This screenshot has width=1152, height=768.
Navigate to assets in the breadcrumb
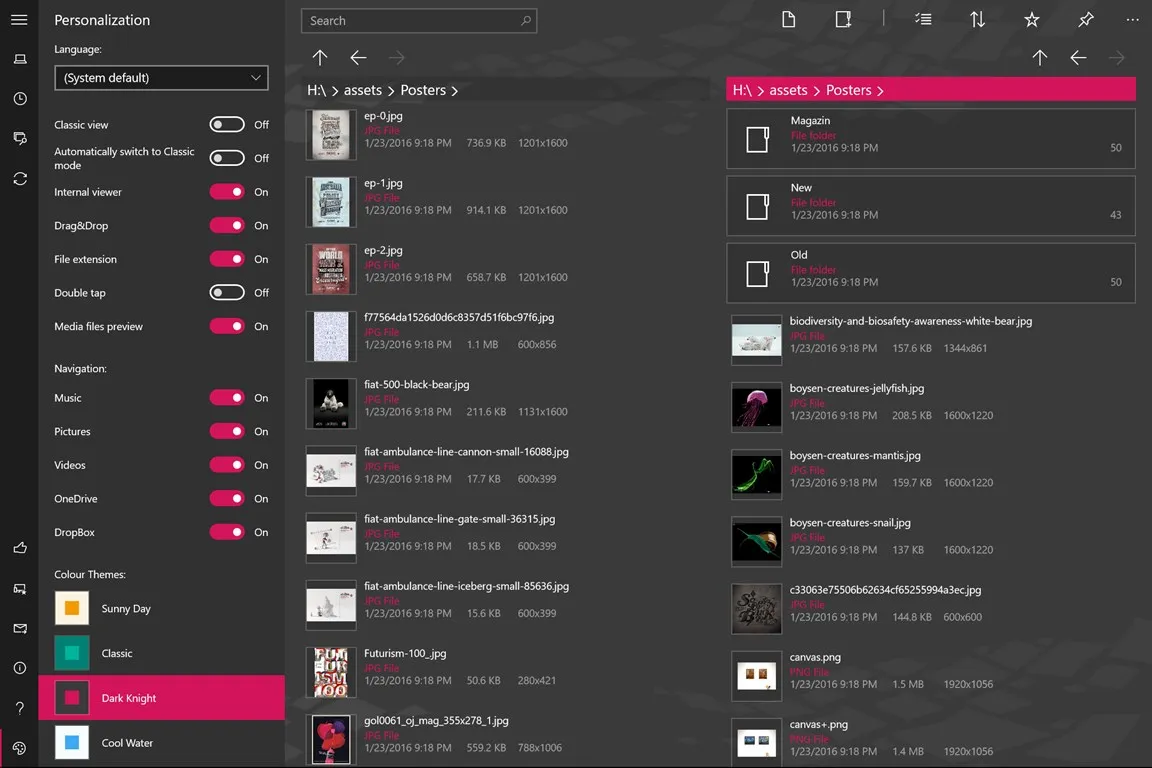click(x=363, y=89)
